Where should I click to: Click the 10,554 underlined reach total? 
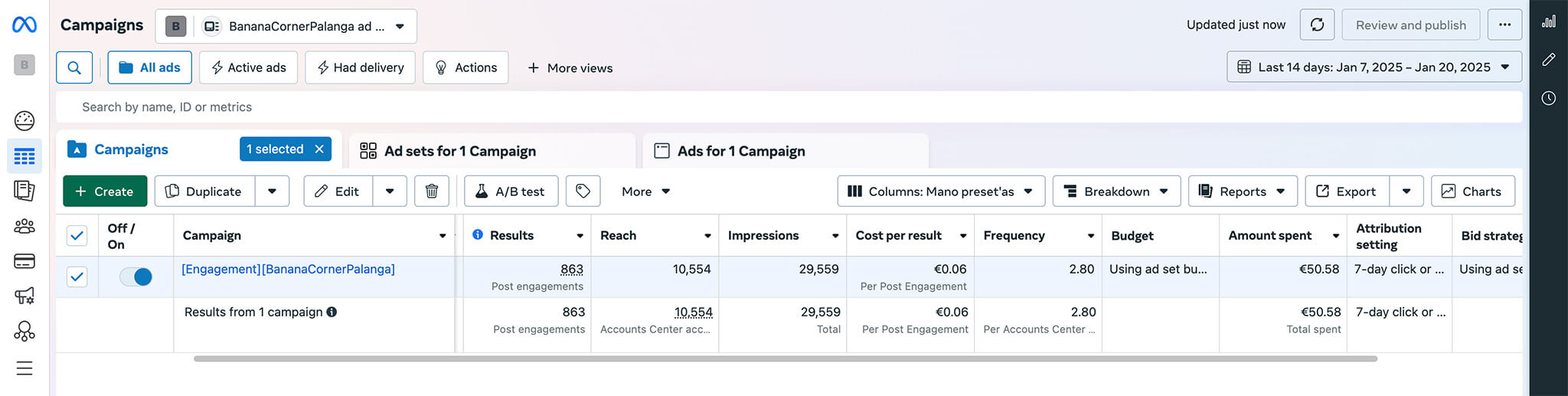click(x=693, y=312)
